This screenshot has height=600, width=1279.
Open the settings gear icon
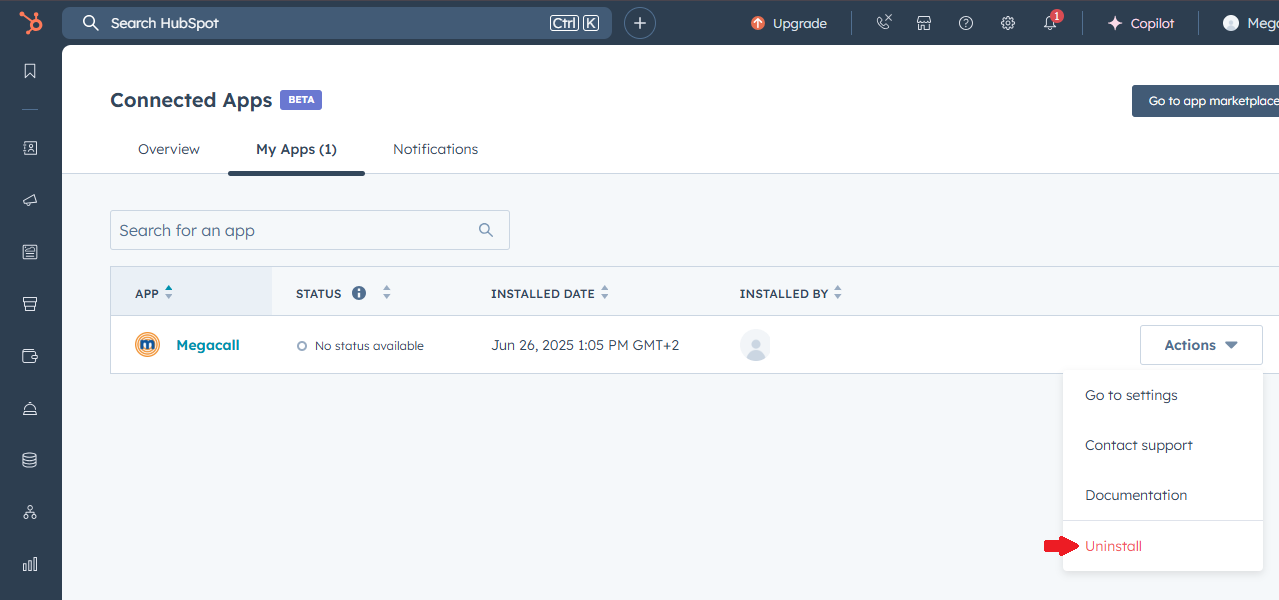pos(1008,23)
